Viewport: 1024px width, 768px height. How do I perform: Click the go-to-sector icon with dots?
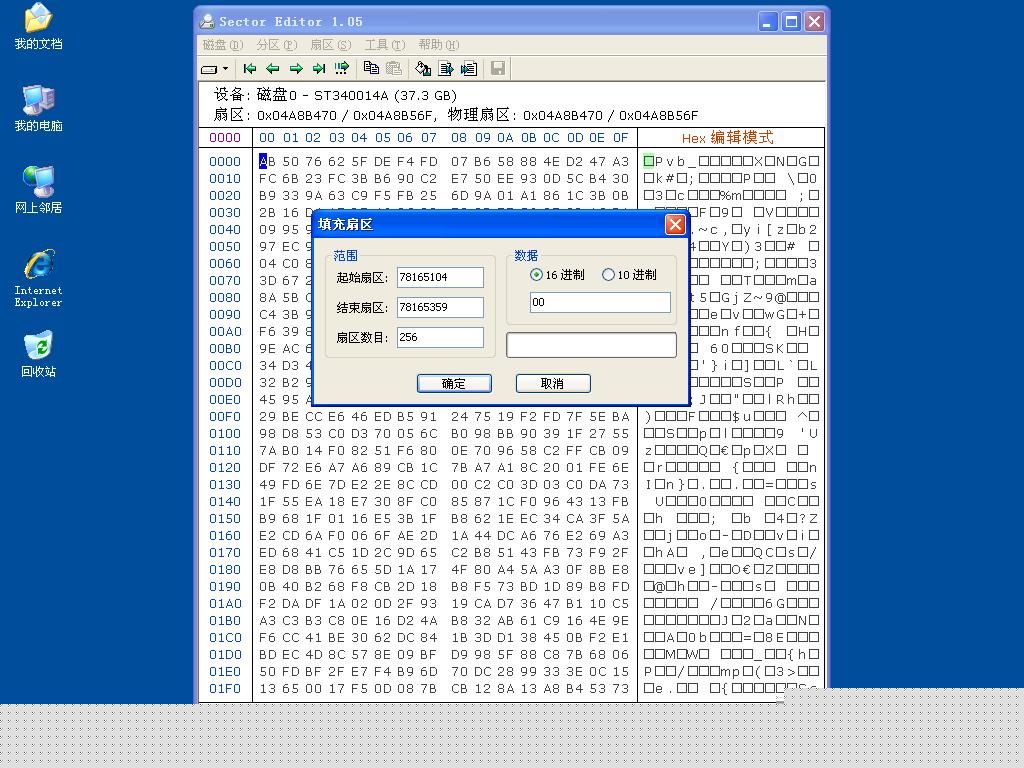coord(342,69)
